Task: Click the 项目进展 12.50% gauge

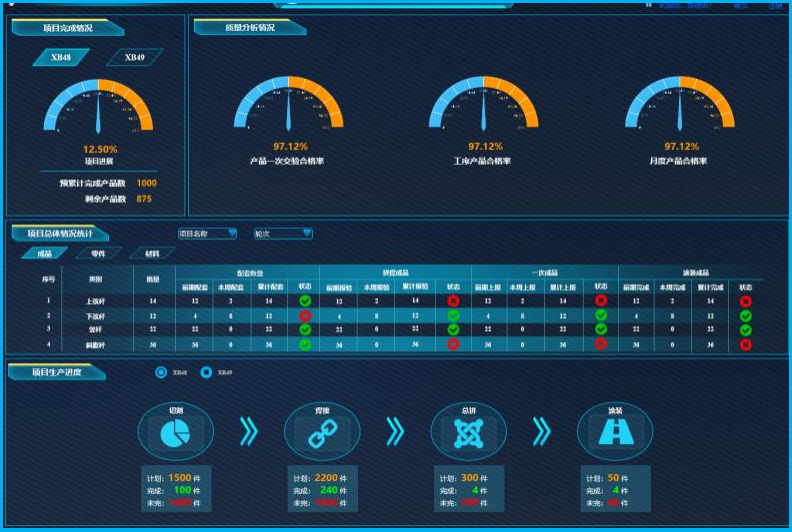Action: pos(98,106)
